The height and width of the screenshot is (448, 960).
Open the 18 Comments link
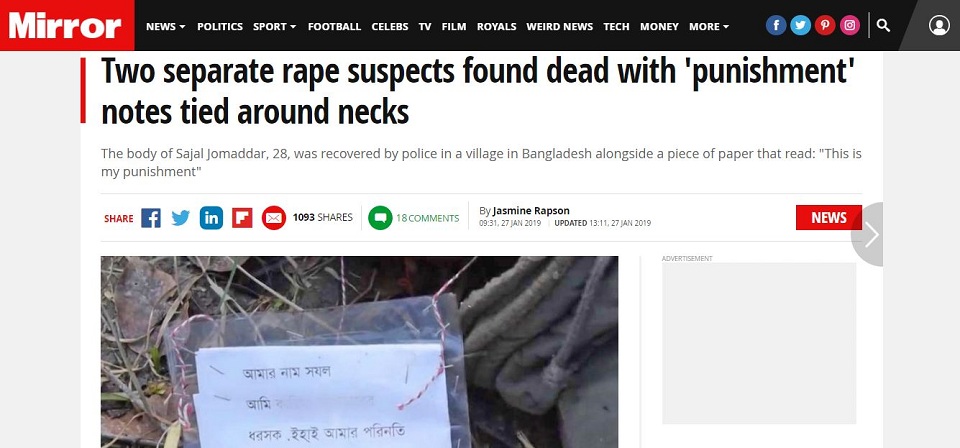coord(413,218)
